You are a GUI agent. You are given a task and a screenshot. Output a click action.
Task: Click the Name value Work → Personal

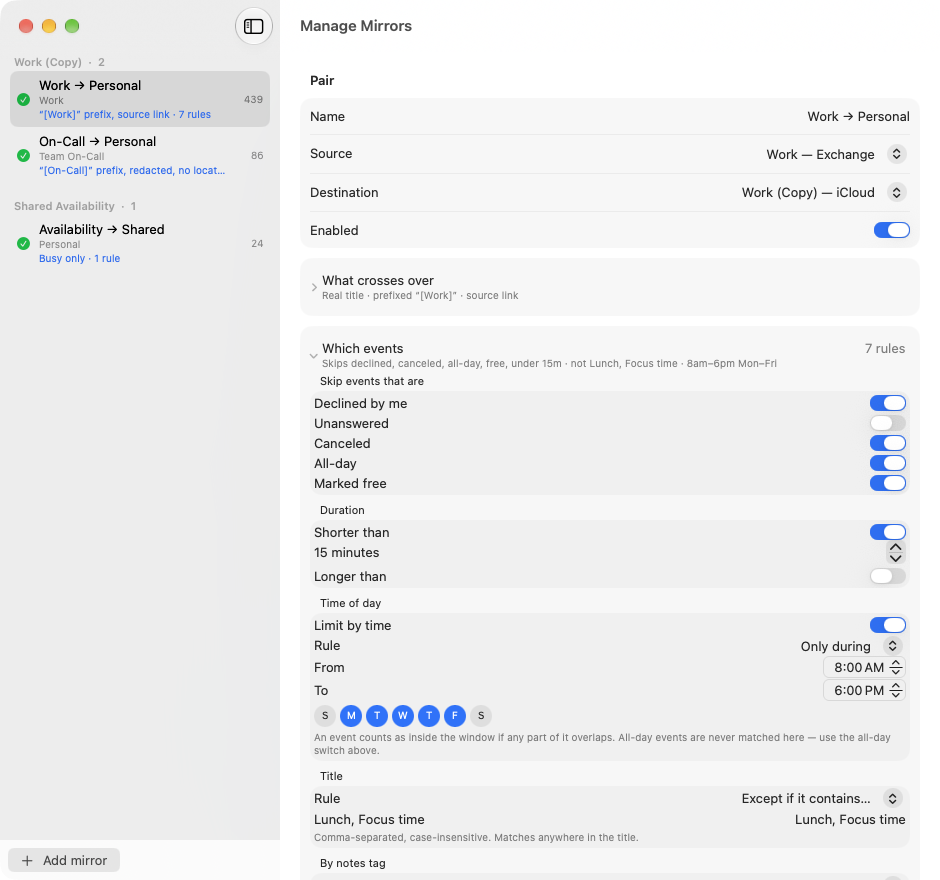tap(858, 116)
